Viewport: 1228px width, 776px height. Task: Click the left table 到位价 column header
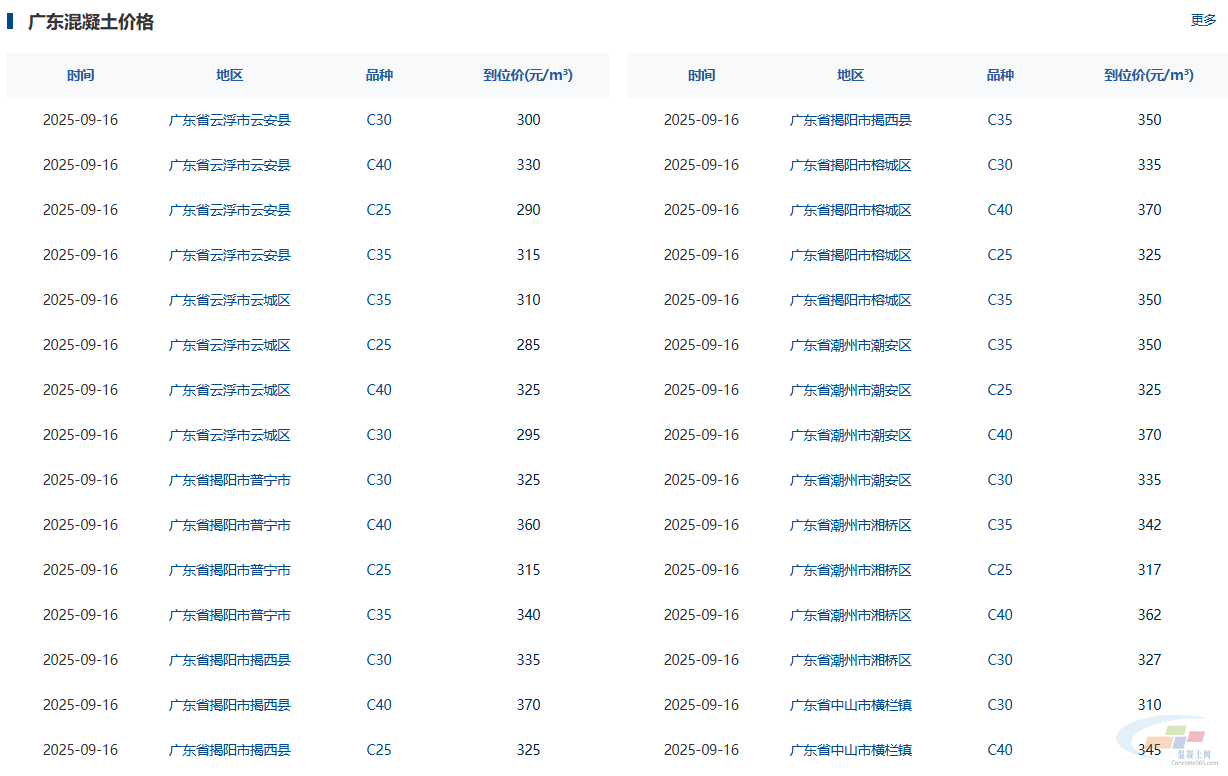pos(528,75)
